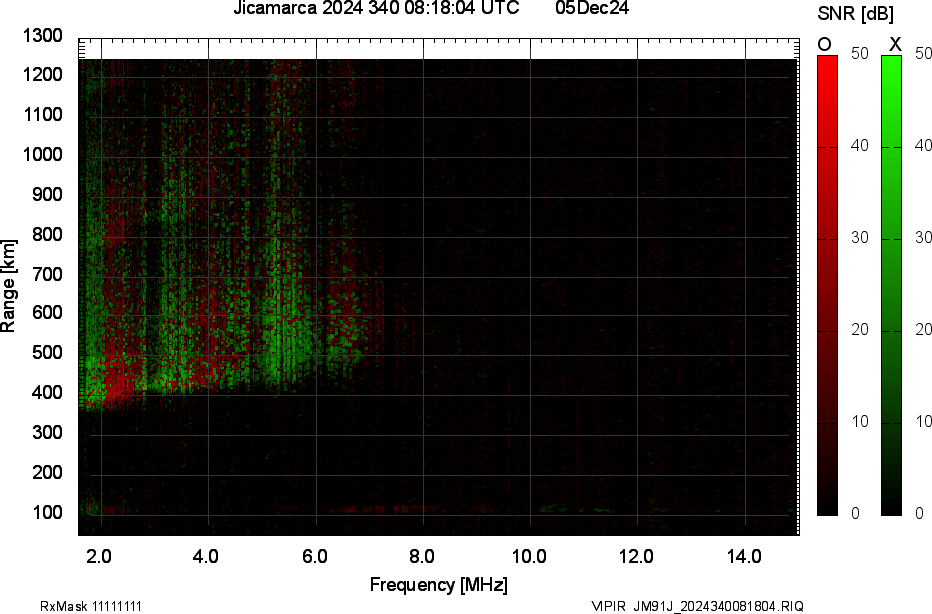Screen dimensions: 932x614
Task: Select the "O" label above the red bar
Action: [825, 44]
